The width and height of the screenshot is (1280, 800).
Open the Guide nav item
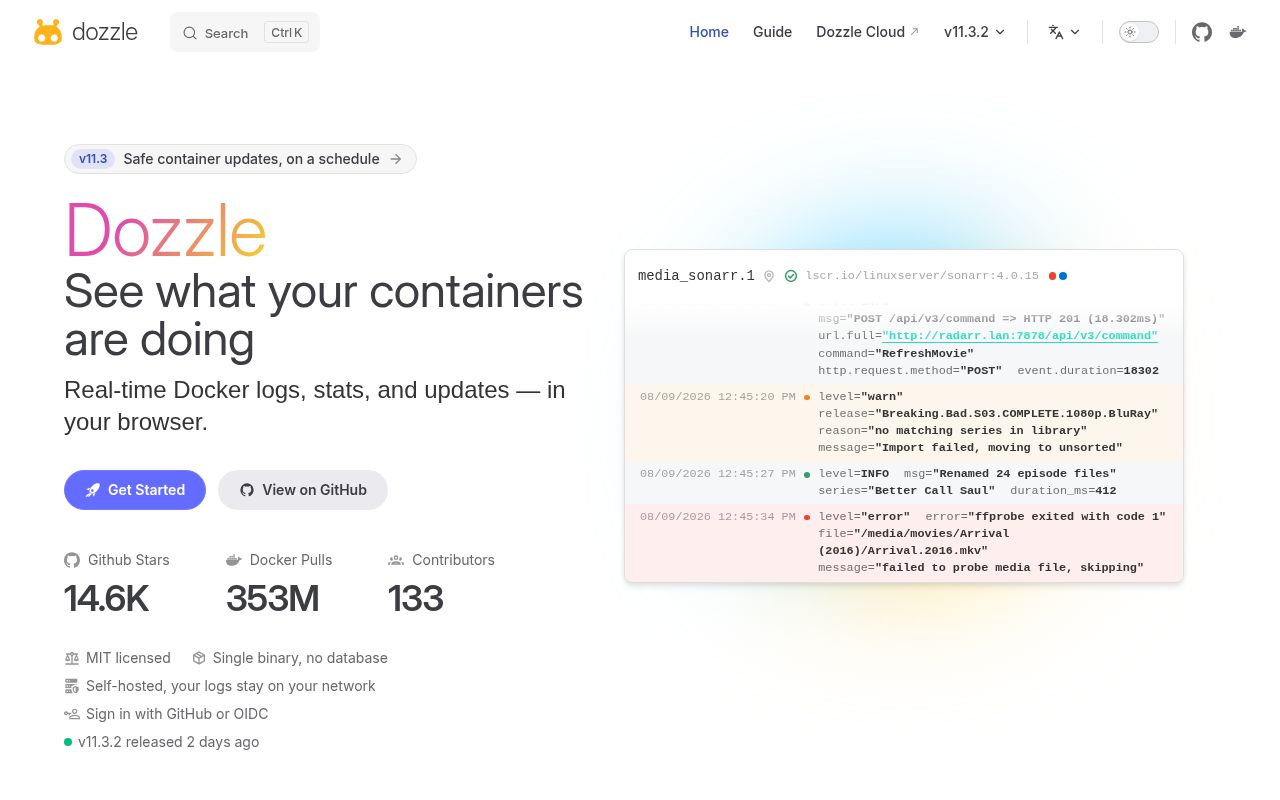(772, 32)
